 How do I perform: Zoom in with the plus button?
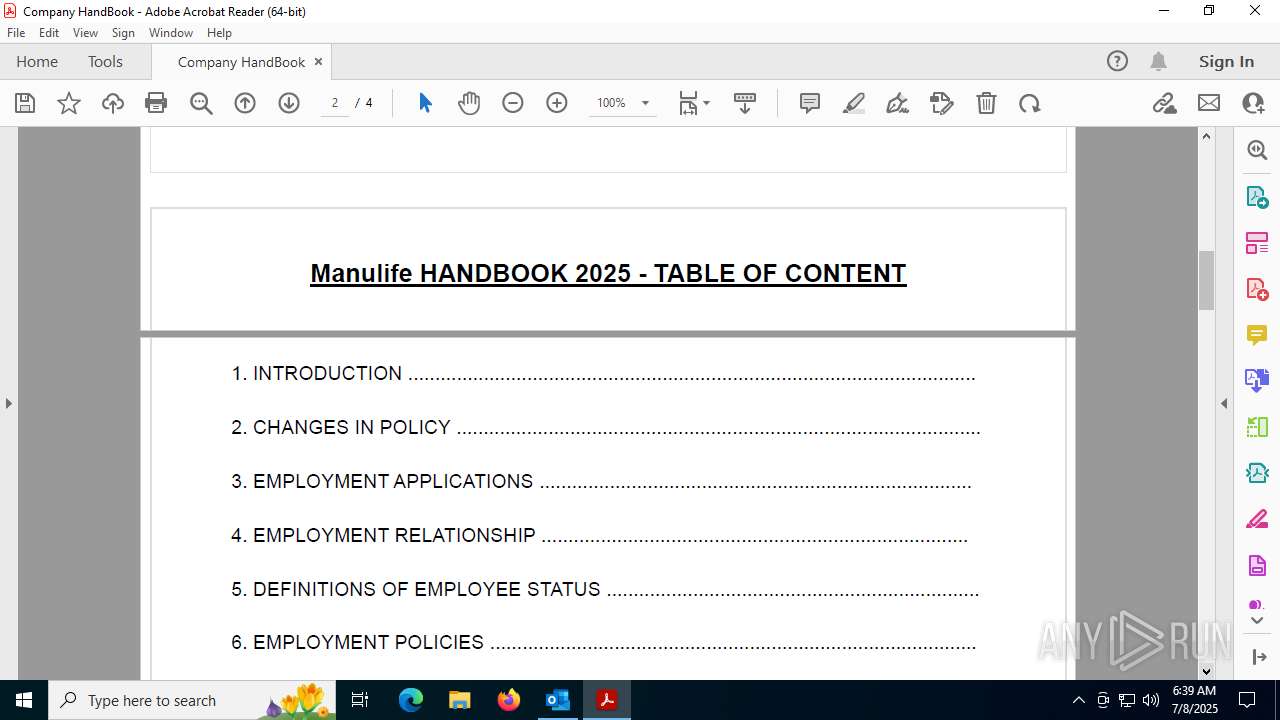557,103
